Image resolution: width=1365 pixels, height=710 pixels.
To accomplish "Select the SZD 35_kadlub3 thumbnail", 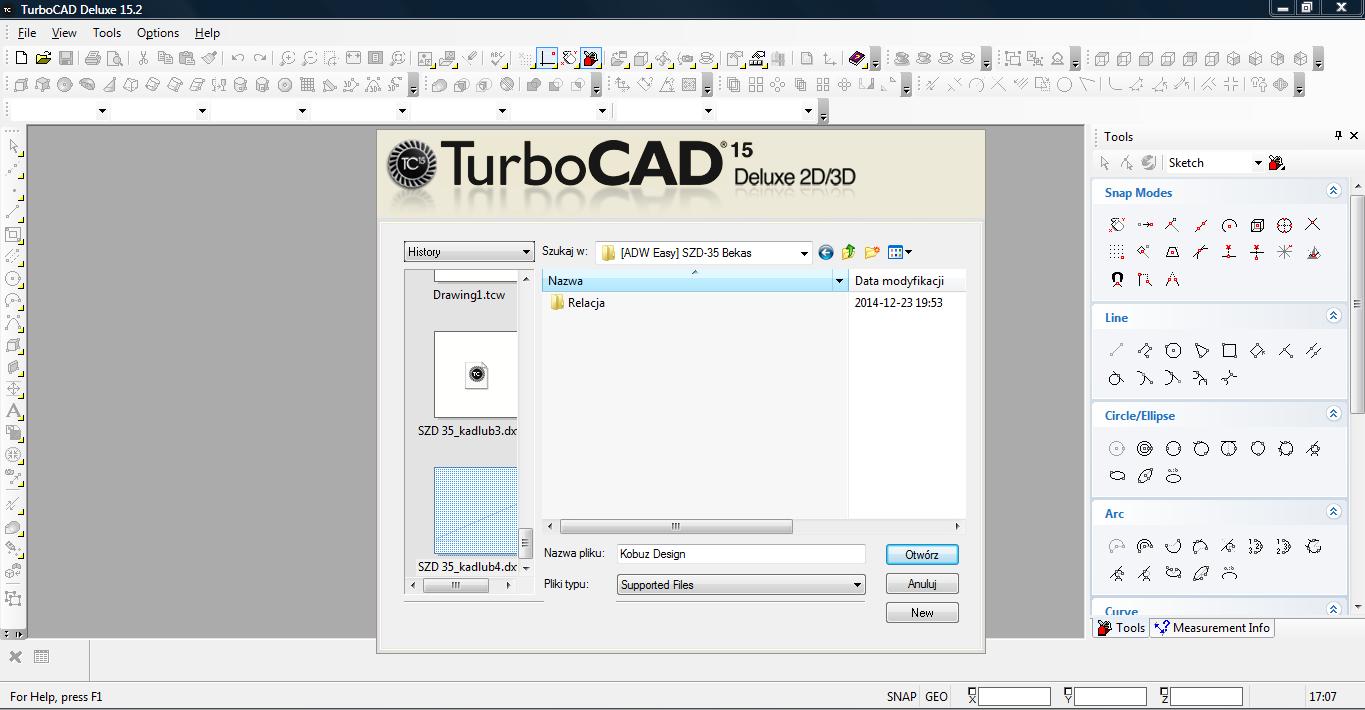I will pos(475,375).
